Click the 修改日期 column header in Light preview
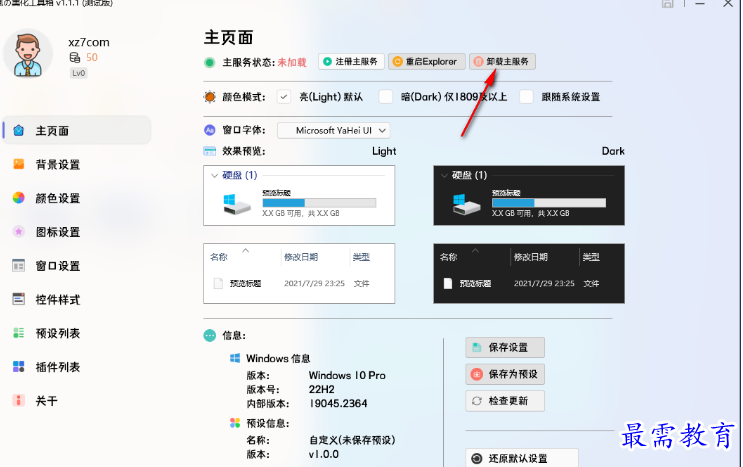Viewport: 743px width, 467px height. 301,257
